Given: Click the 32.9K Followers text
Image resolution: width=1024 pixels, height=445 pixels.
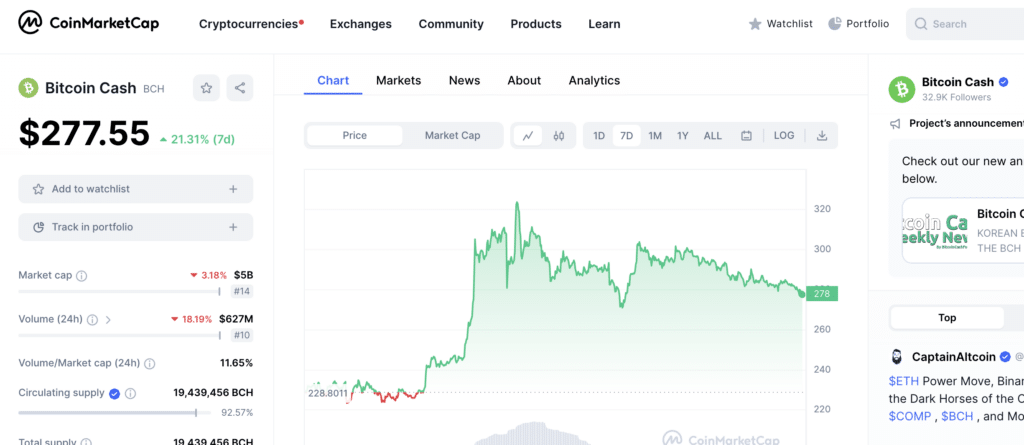Looking at the screenshot, I should (957, 97).
